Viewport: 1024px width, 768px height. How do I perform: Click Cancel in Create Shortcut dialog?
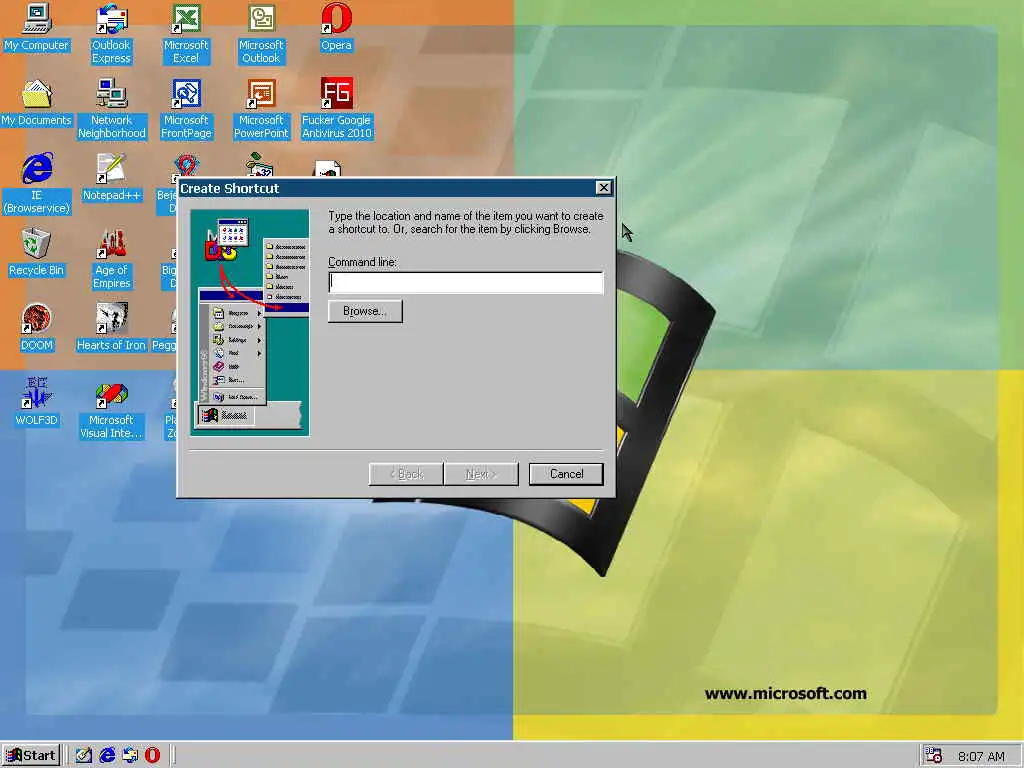566,474
